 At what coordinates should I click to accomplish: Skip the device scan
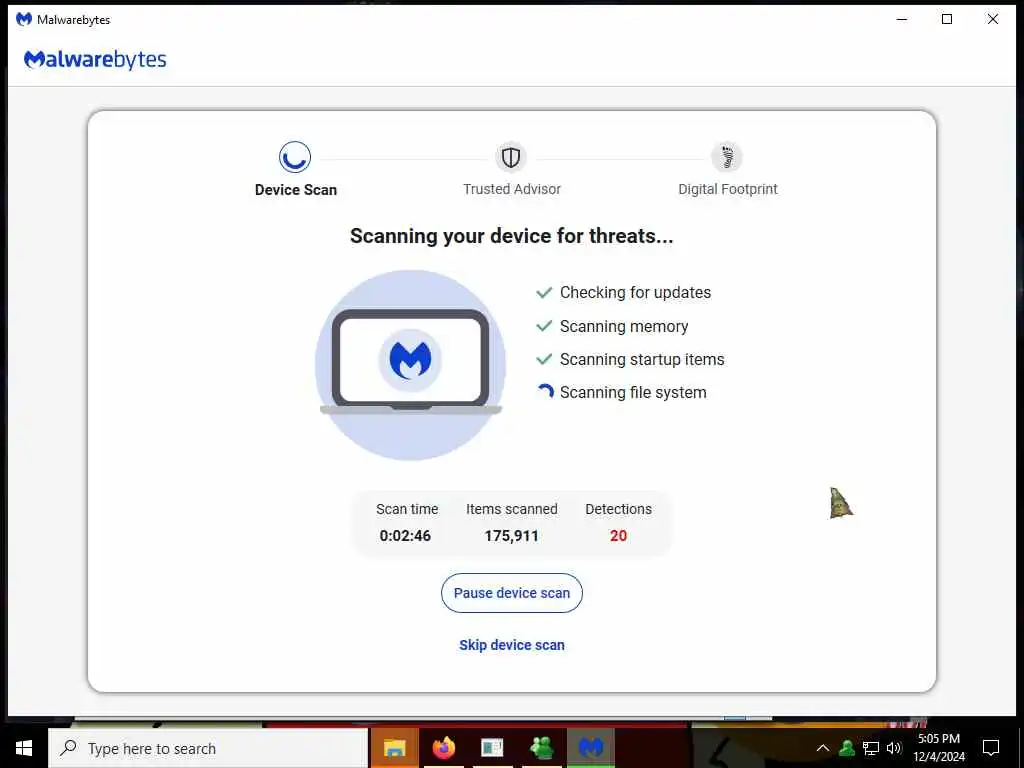pyautogui.click(x=512, y=645)
